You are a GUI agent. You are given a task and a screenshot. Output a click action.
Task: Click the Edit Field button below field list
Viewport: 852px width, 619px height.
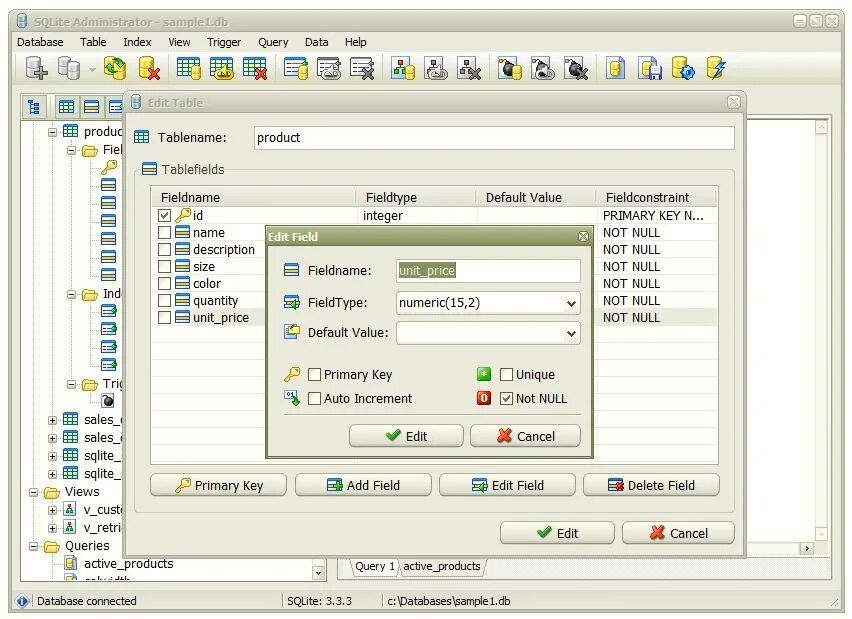pyautogui.click(x=507, y=485)
